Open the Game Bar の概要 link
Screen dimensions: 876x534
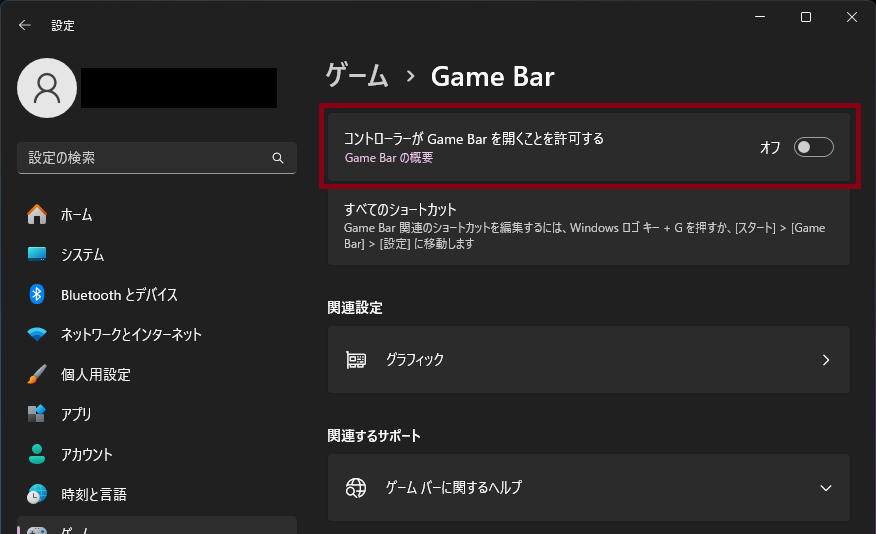pos(388,158)
